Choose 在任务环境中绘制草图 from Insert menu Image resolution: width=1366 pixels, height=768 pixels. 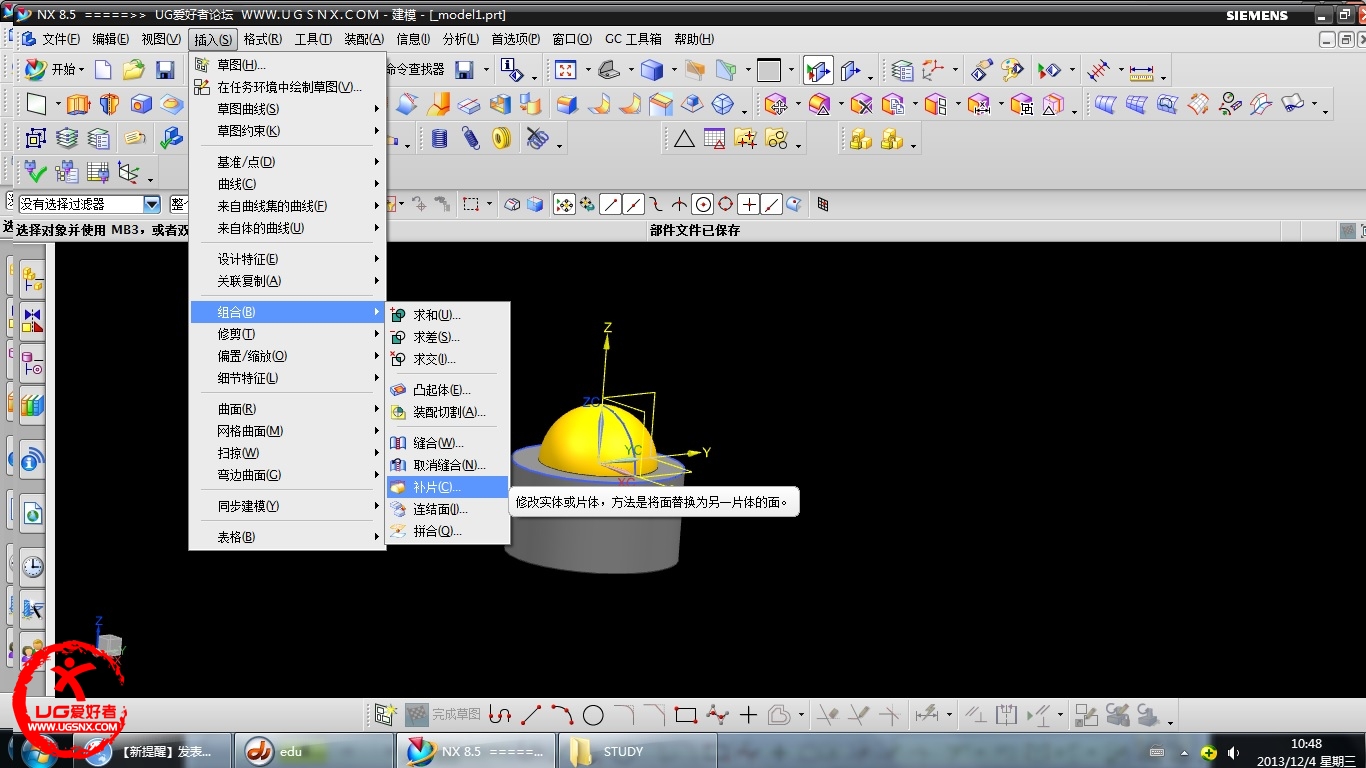287,87
